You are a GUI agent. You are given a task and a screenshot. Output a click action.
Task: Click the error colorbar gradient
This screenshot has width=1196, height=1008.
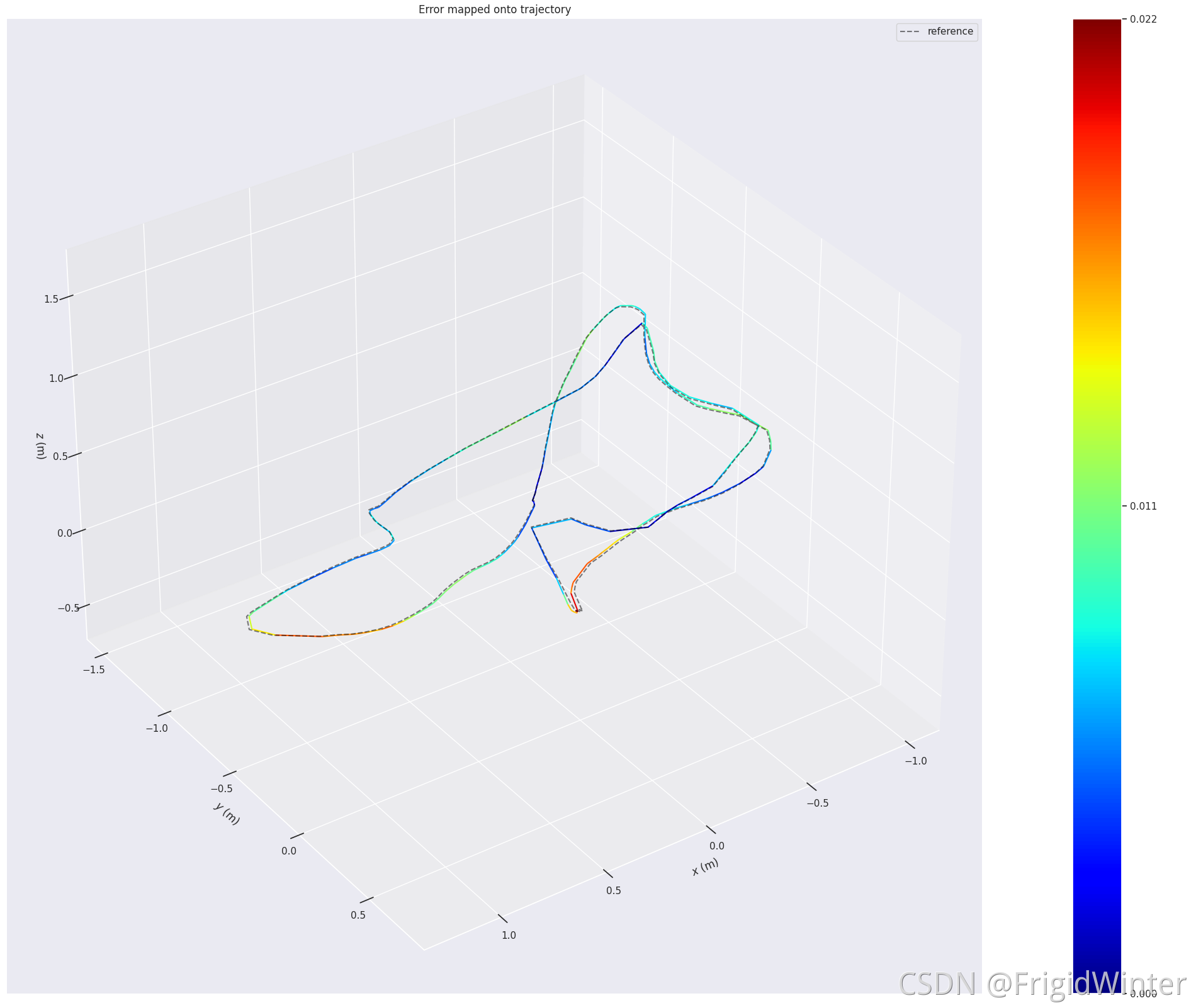(1097, 506)
